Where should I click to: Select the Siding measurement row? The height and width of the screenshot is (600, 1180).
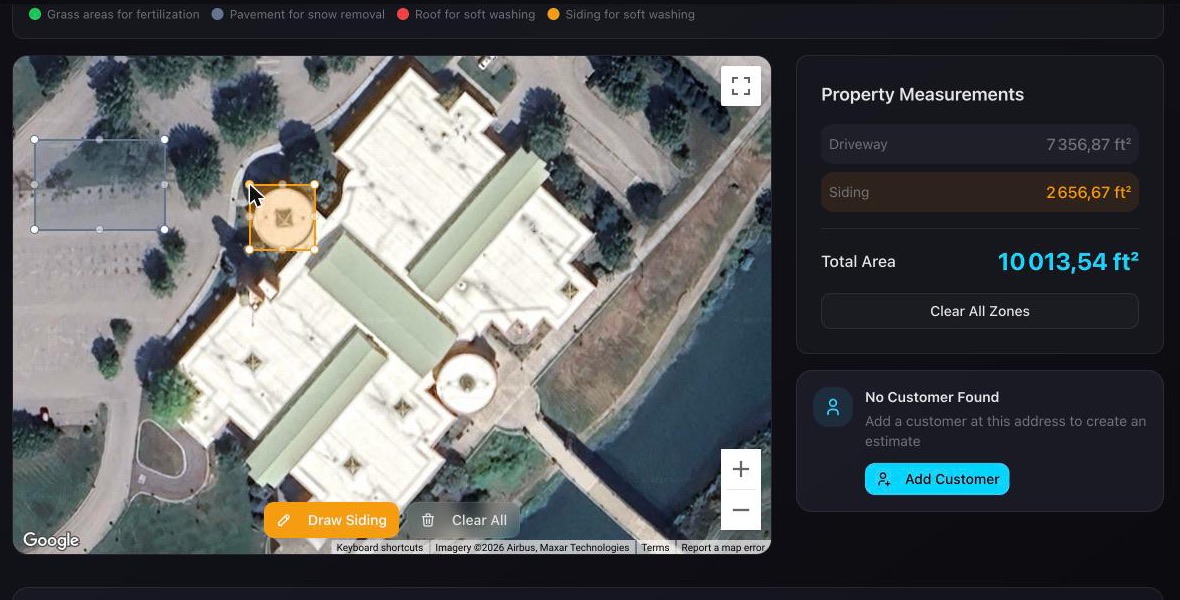[x=979, y=192]
